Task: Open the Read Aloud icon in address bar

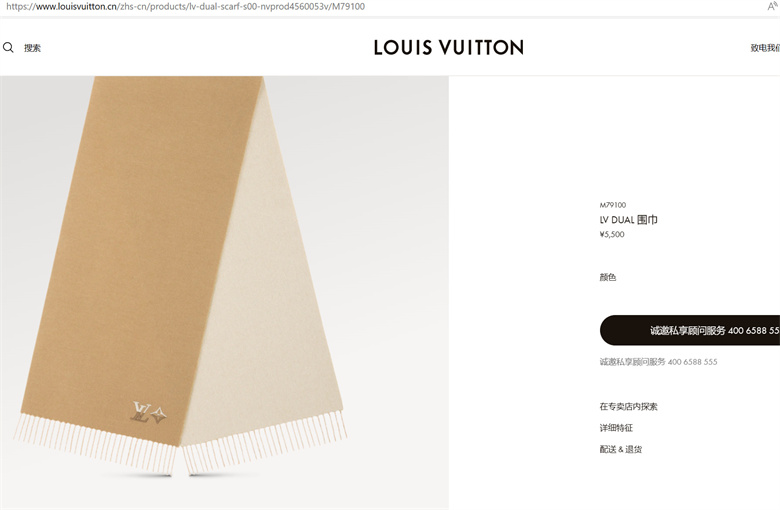Action: (x=774, y=6)
